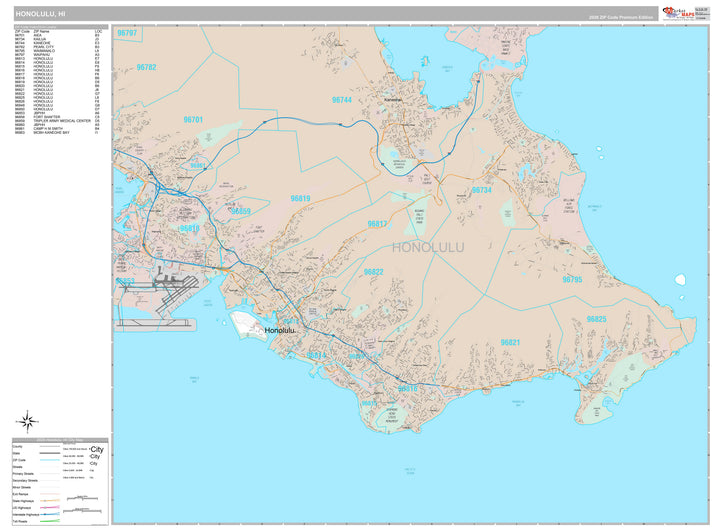Viewport: 720px width, 532px height.
Task: Select the AIEA row in ZIP index
Action: (x=57, y=35)
